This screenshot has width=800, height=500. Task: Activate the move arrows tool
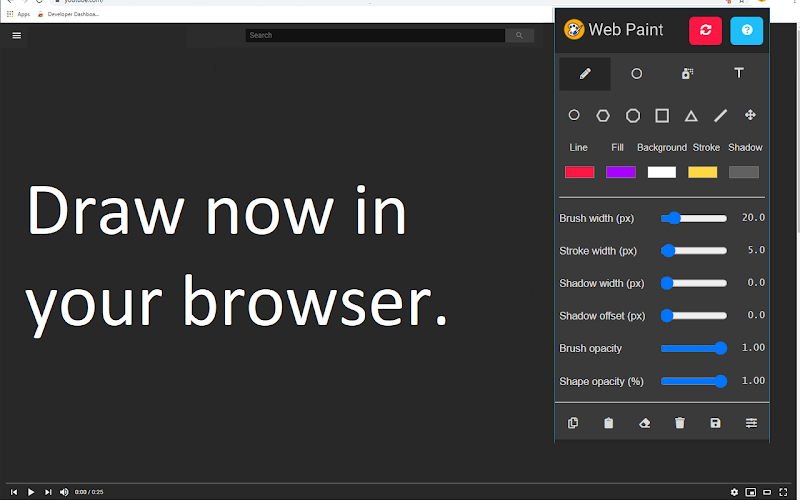pos(750,115)
